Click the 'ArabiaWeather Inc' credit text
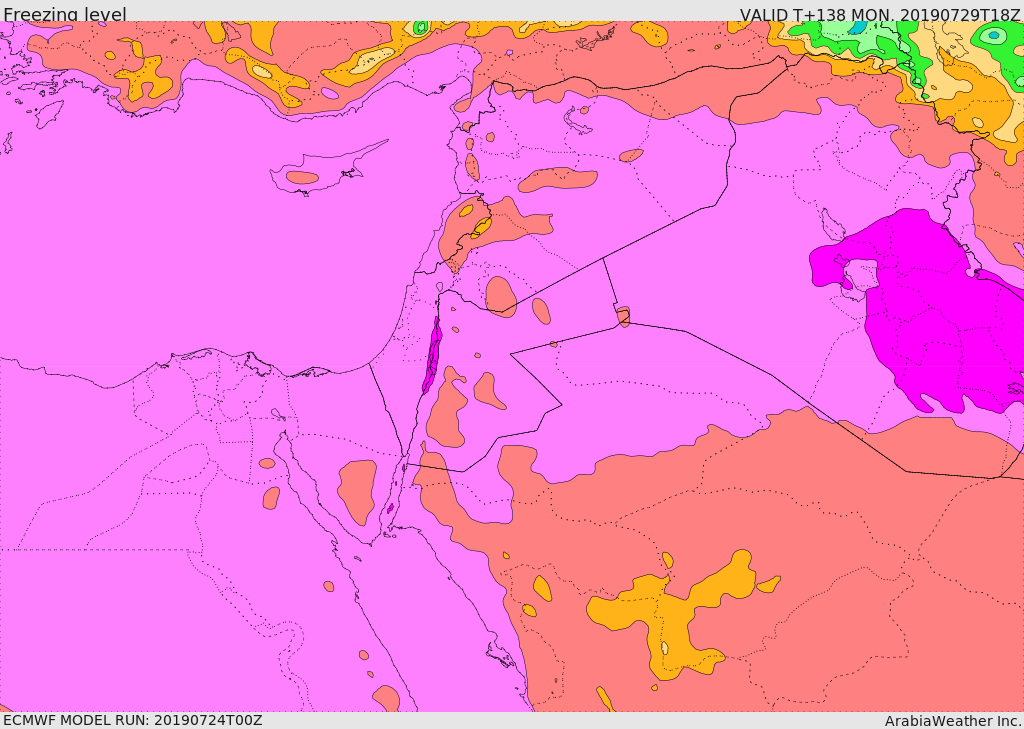Image resolution: width=1024 pixels, height=729 pixels. click(952, 721)
